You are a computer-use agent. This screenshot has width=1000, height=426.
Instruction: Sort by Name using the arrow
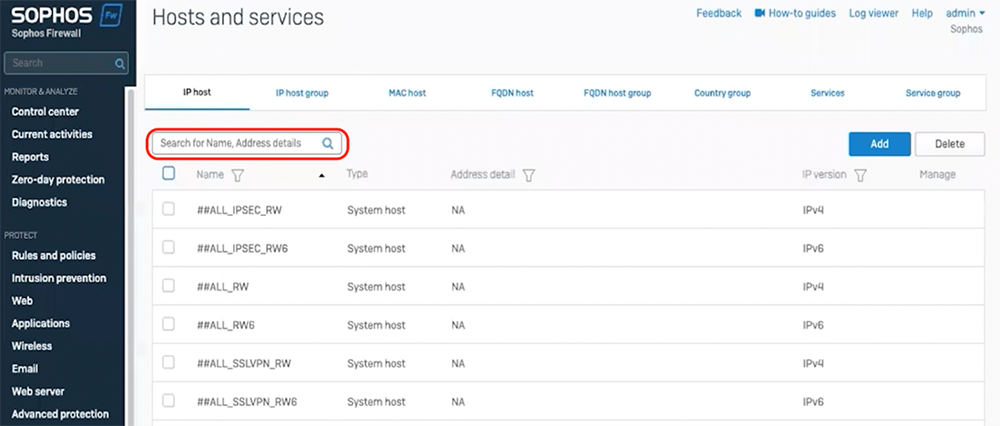(322, 176)
